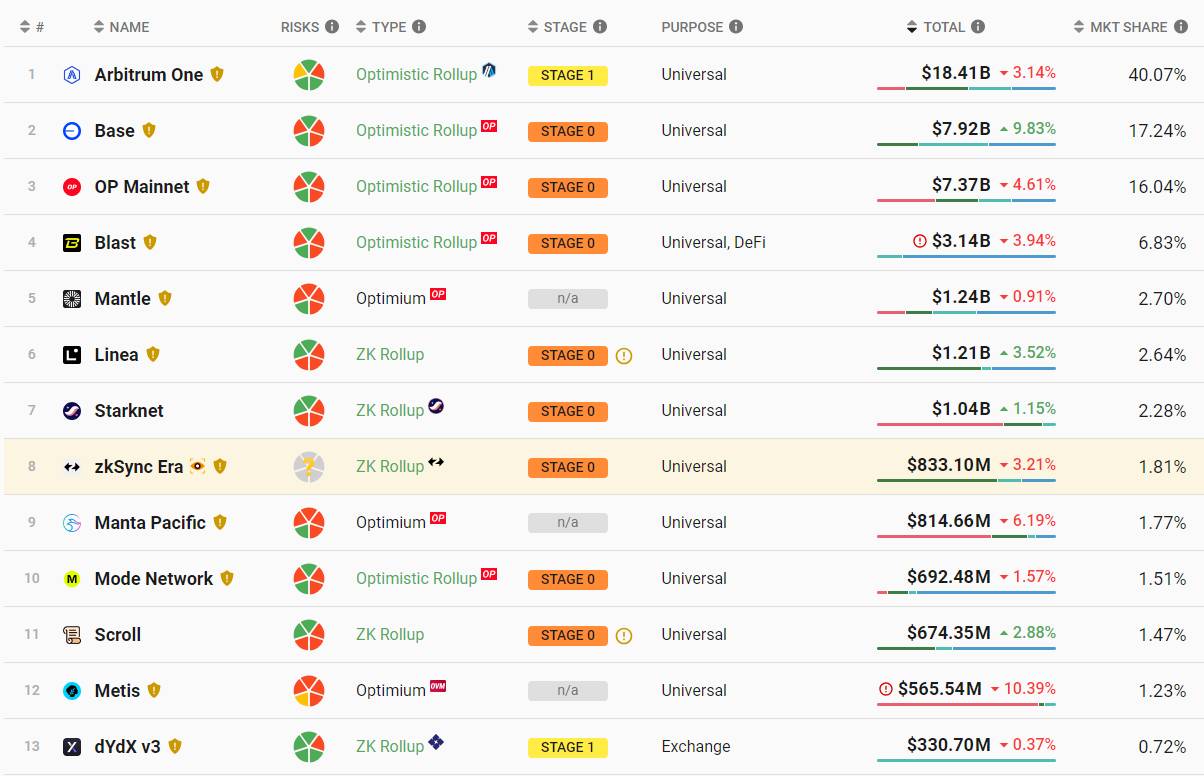1204x776 pixels.
Task: Click the Starknet logo icon
Action: click(72, 411)
